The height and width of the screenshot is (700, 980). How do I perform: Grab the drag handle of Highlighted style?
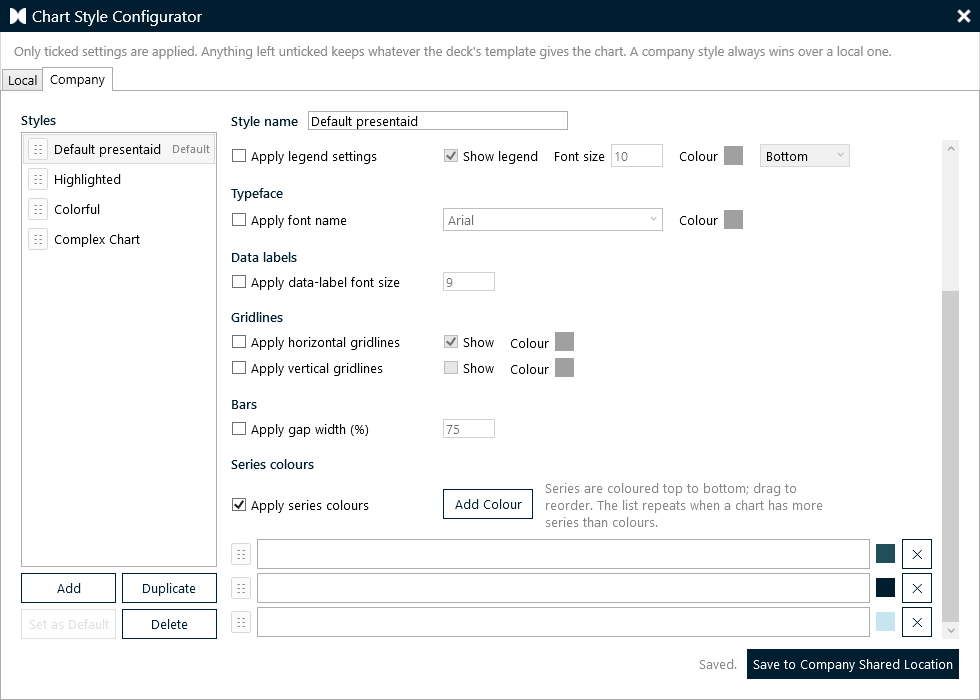coord(38,179)
